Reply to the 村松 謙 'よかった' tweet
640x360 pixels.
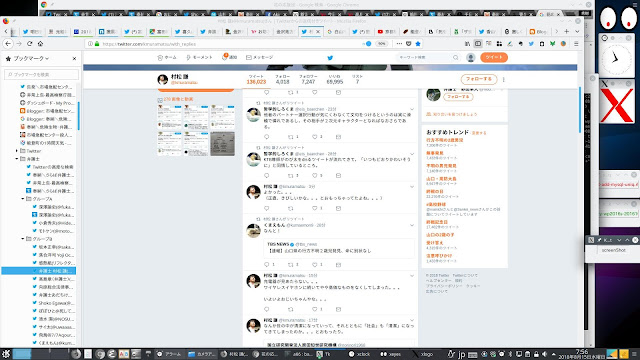(x=267, y=208)
